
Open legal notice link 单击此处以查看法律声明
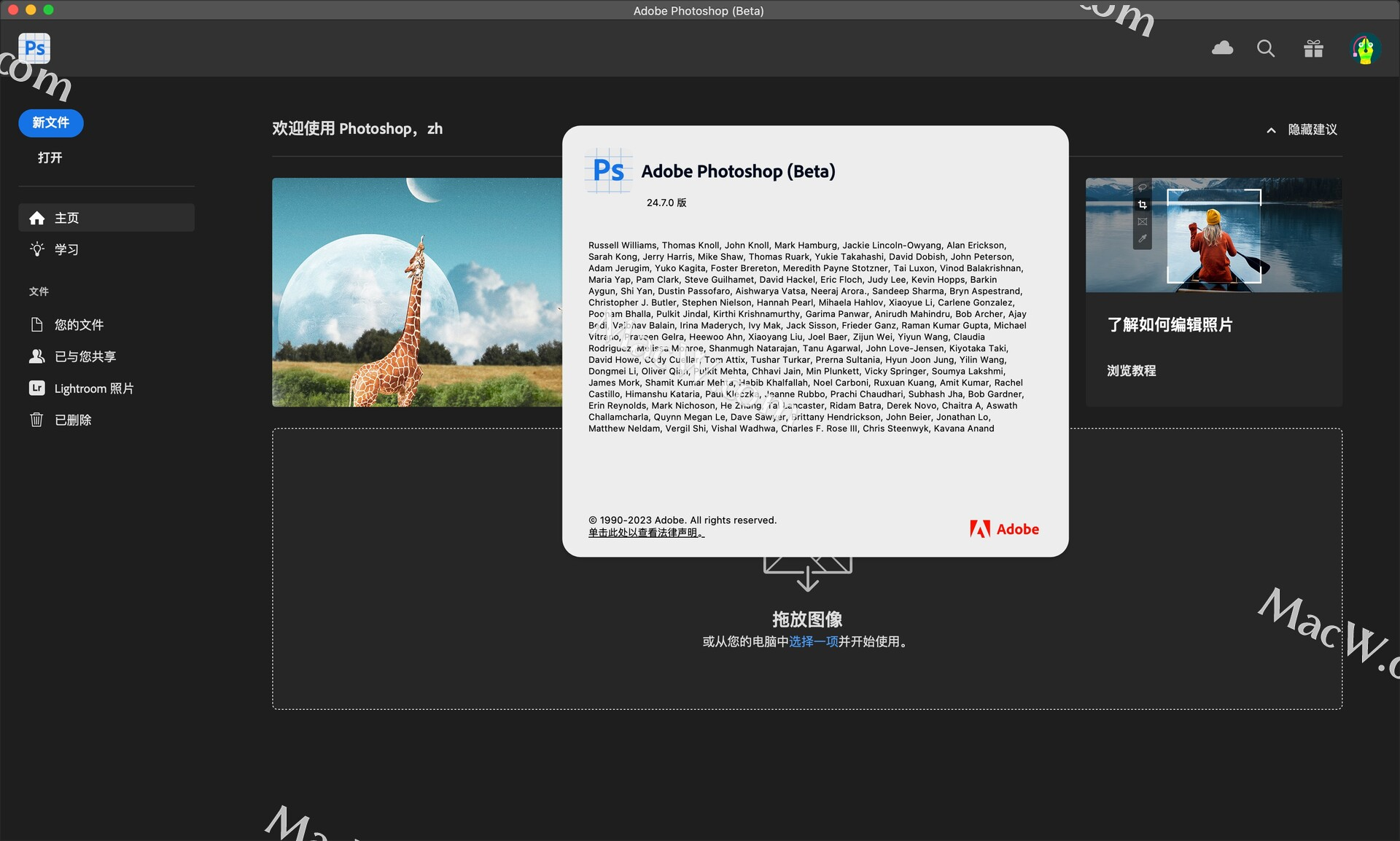click(646, 533)
